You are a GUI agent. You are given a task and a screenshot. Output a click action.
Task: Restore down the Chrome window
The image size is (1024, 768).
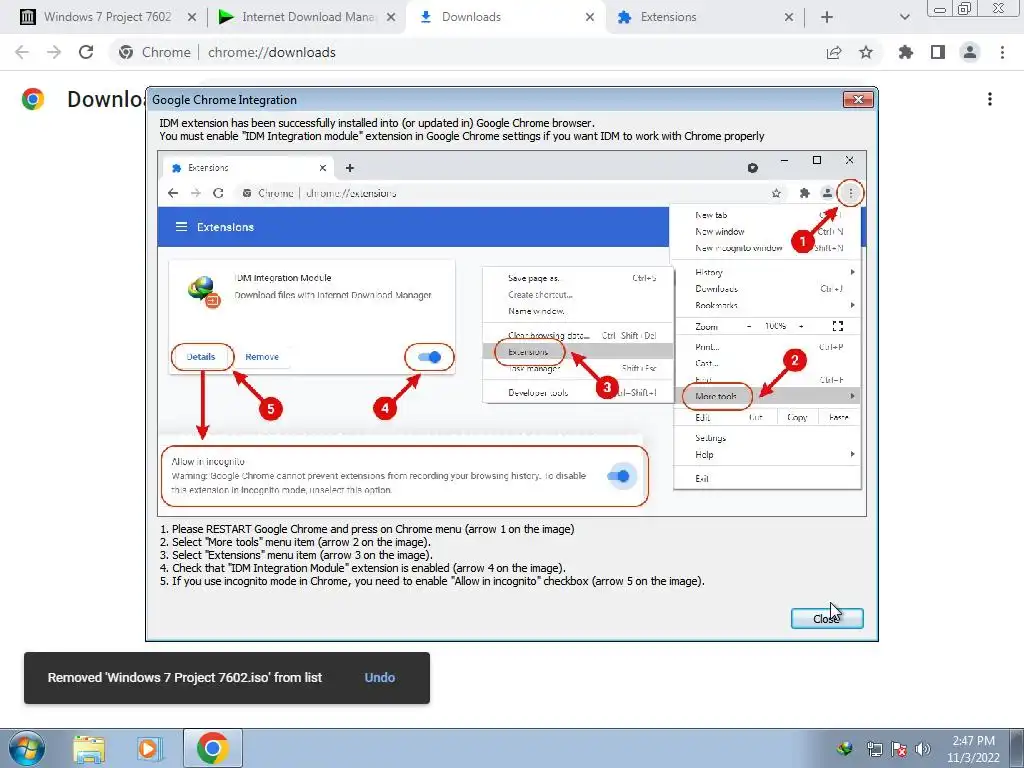(965, 9)
